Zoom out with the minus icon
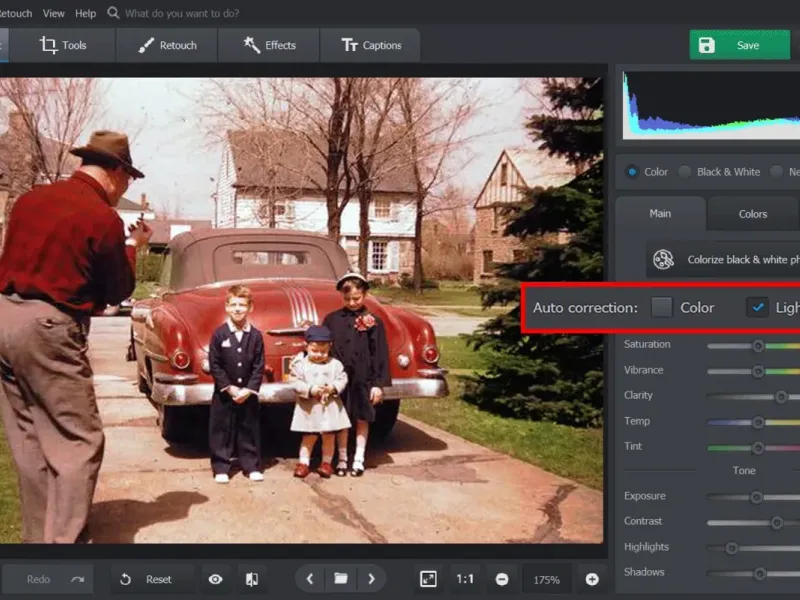Viewport: 800px width, 600px height. 502,579
